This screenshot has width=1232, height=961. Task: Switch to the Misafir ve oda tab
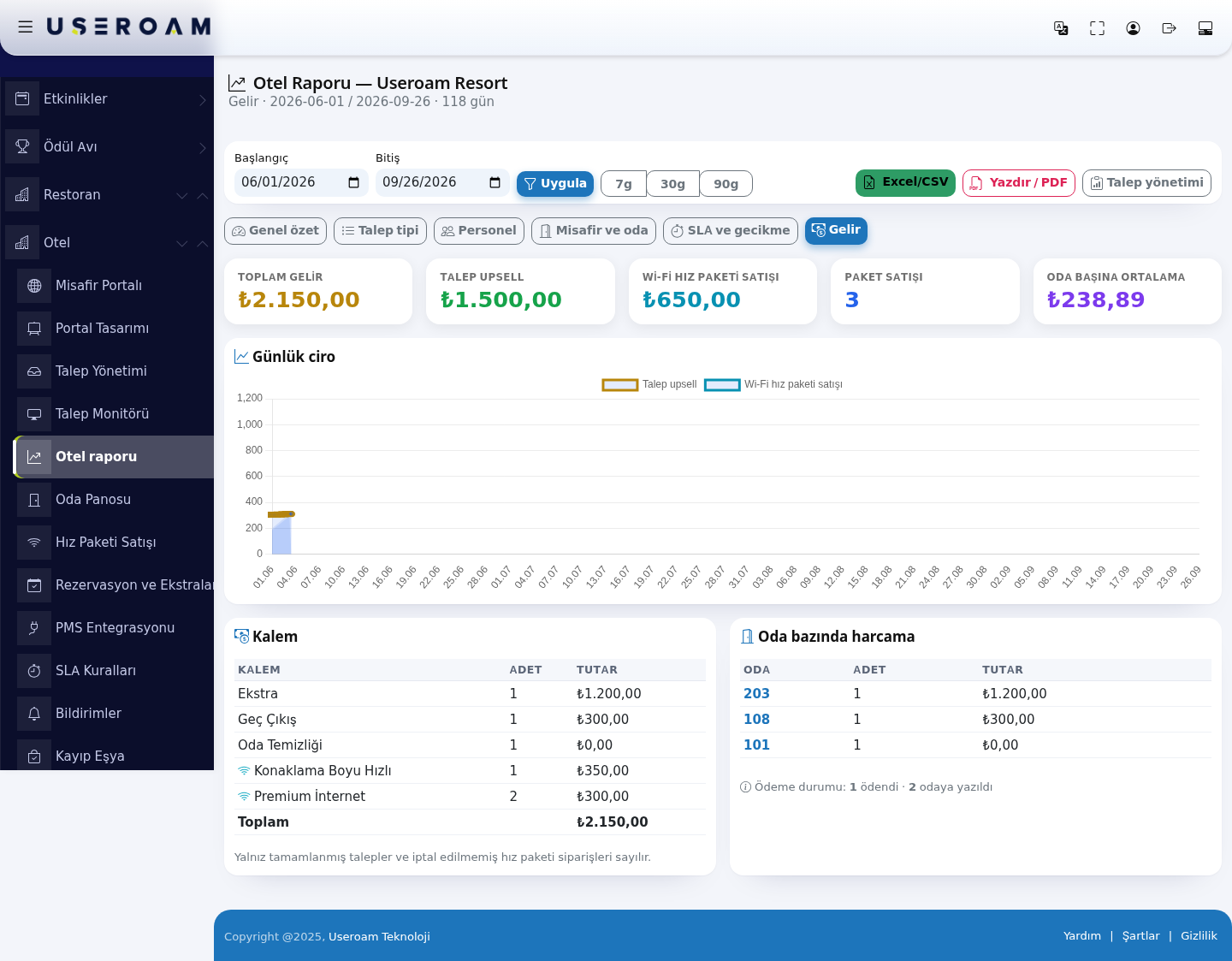594,231
